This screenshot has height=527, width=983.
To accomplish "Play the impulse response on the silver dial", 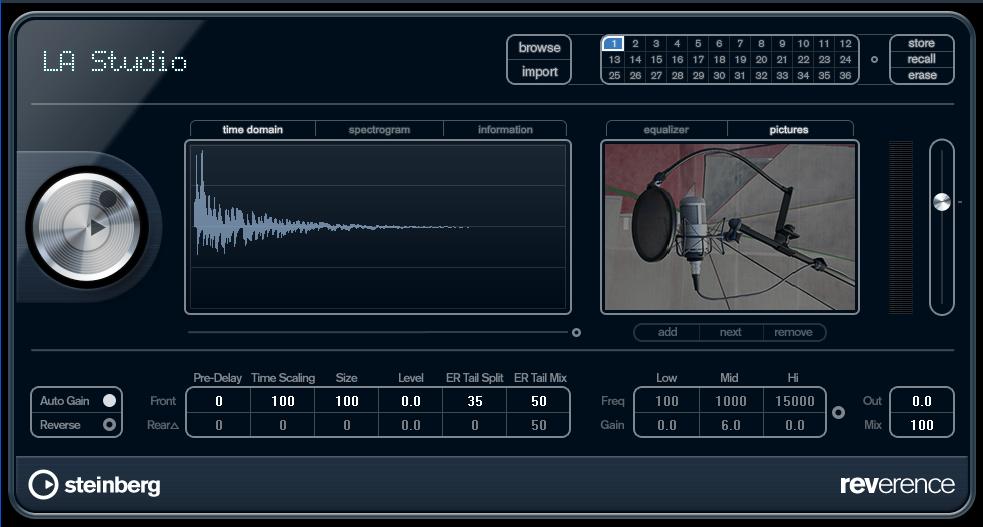I will pos(96,227).
